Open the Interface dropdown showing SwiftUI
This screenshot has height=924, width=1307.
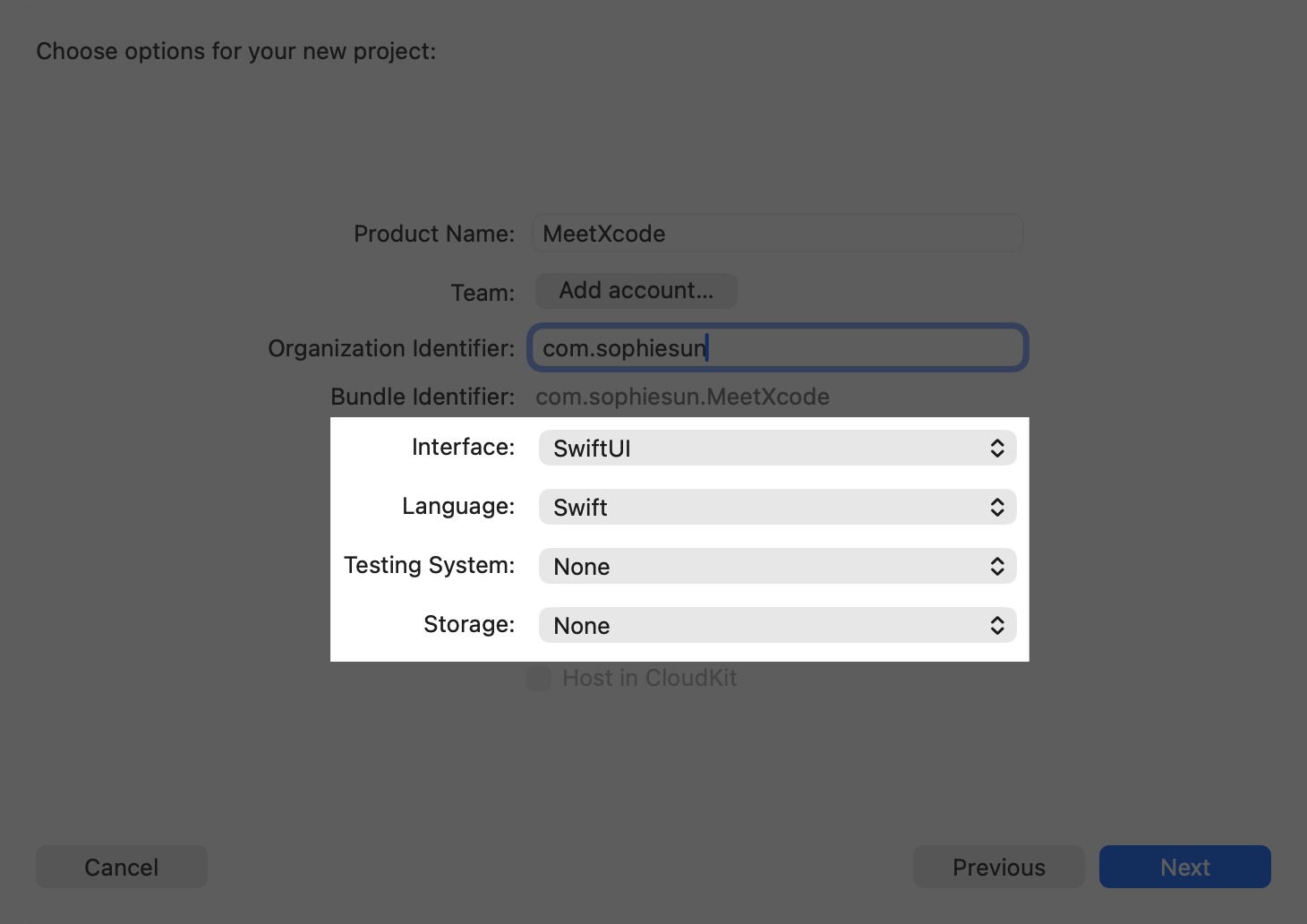pyautogui.click(x=777, y=448)
